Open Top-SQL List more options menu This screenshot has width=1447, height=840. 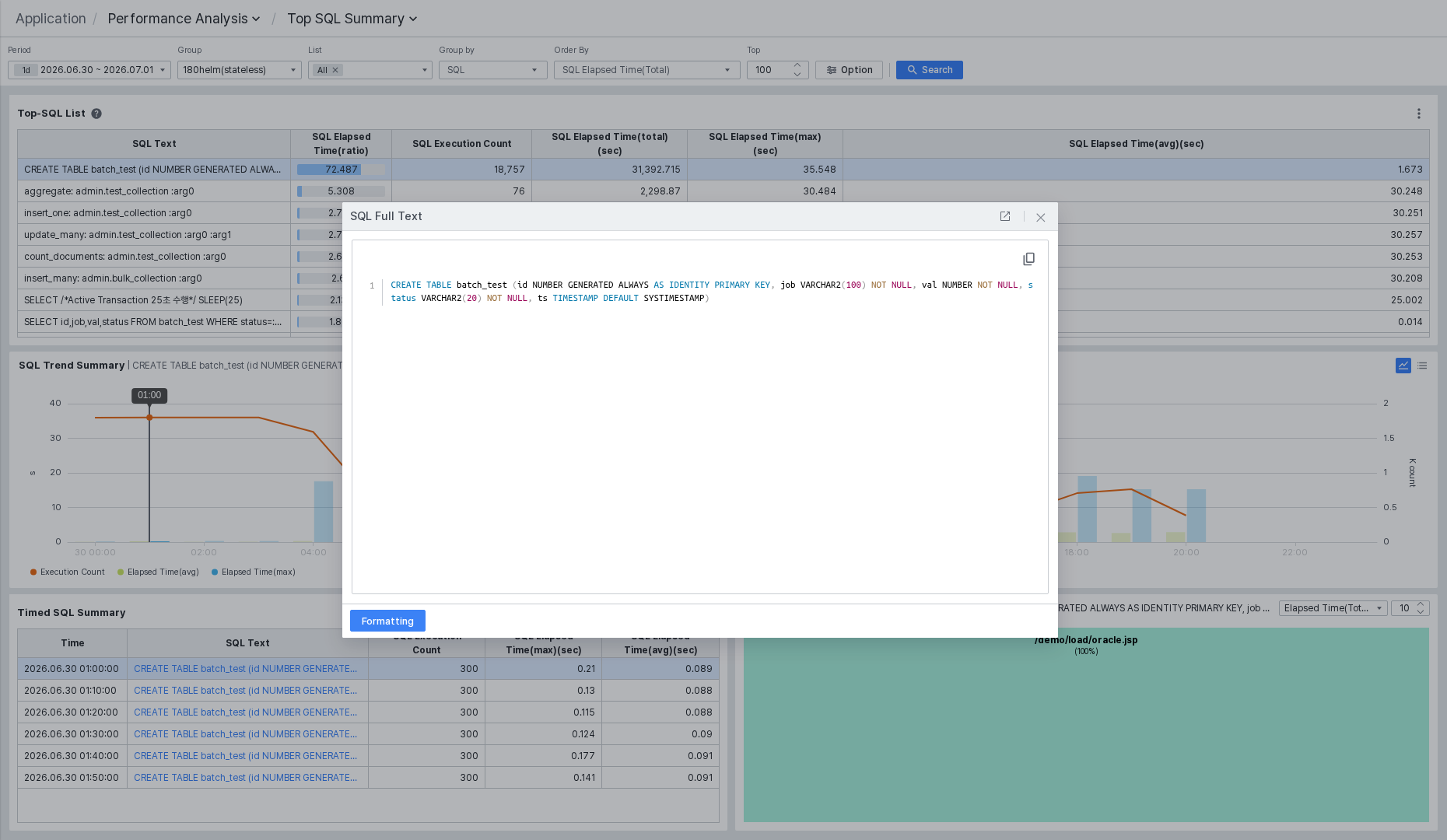[x=1419, y=114]
